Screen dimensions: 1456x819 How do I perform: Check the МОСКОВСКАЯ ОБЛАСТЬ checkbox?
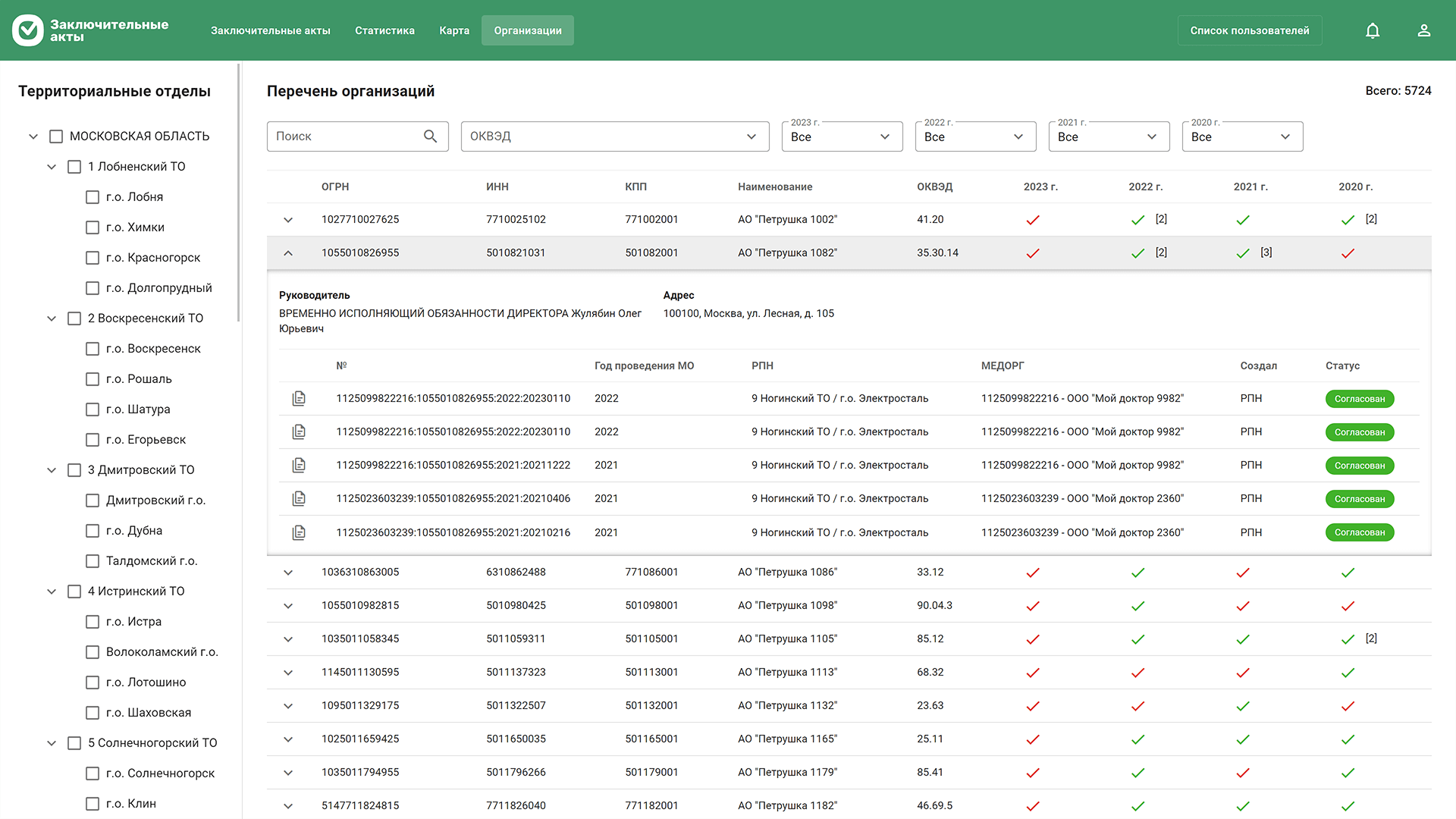(x=56, y=136)
